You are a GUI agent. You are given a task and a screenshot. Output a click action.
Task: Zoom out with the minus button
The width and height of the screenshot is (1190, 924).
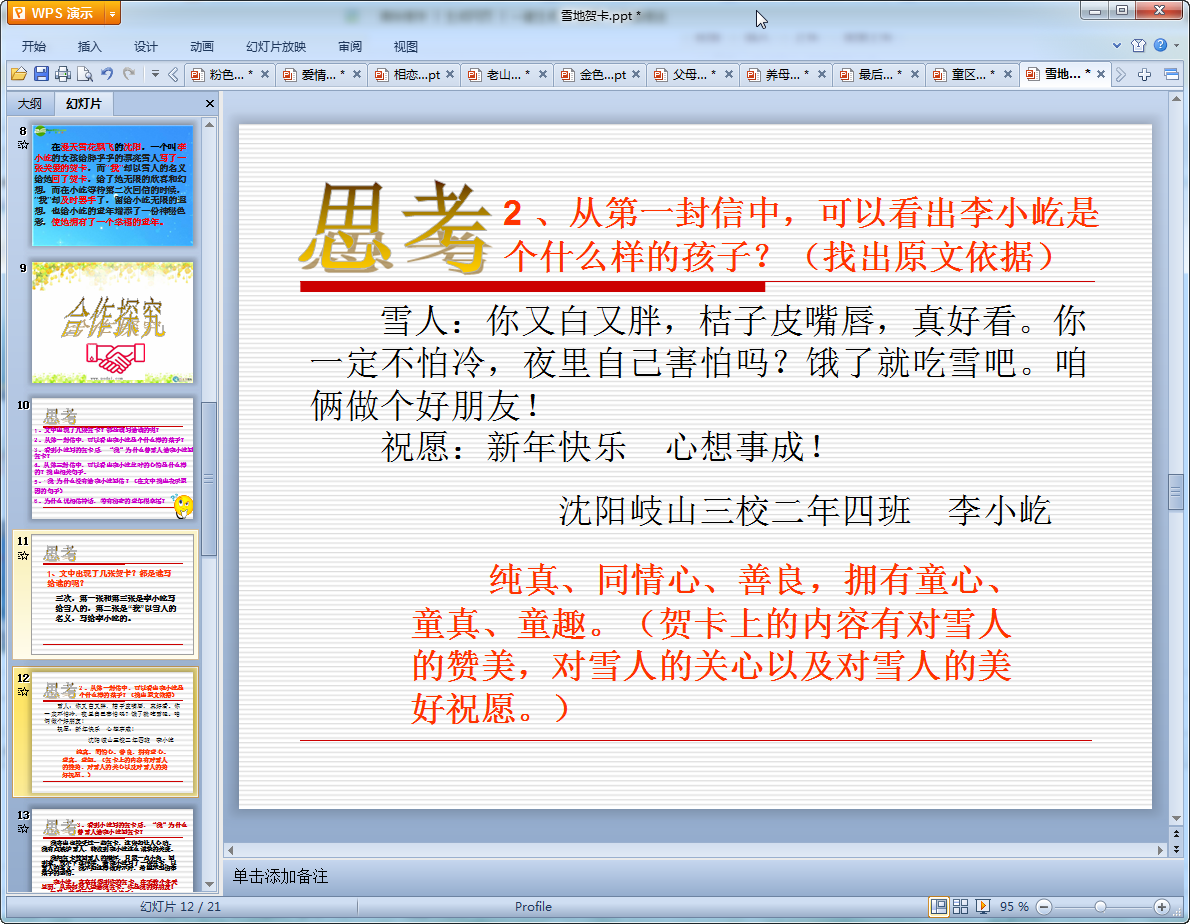pos(1044,907)
